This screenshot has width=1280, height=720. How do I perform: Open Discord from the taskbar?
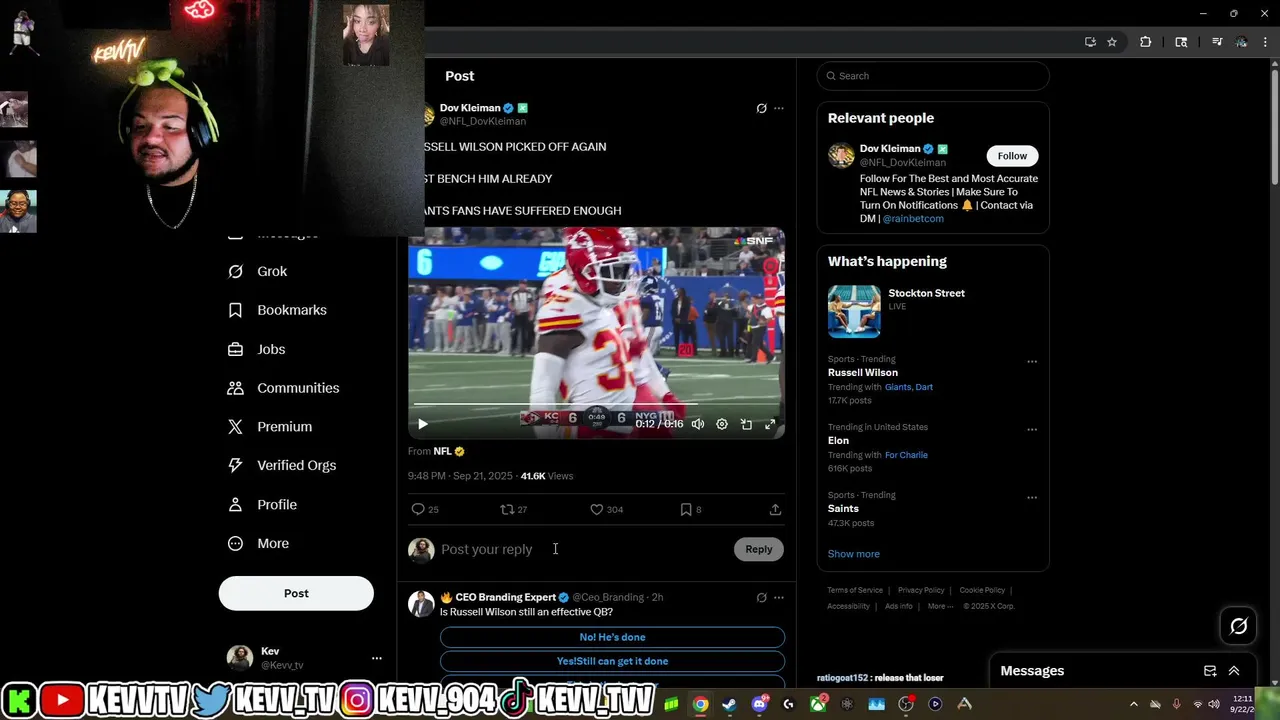point(759,704)
